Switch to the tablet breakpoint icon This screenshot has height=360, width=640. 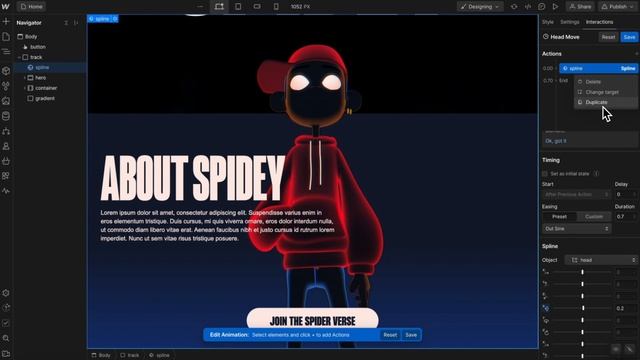click(x=238, y=7)
